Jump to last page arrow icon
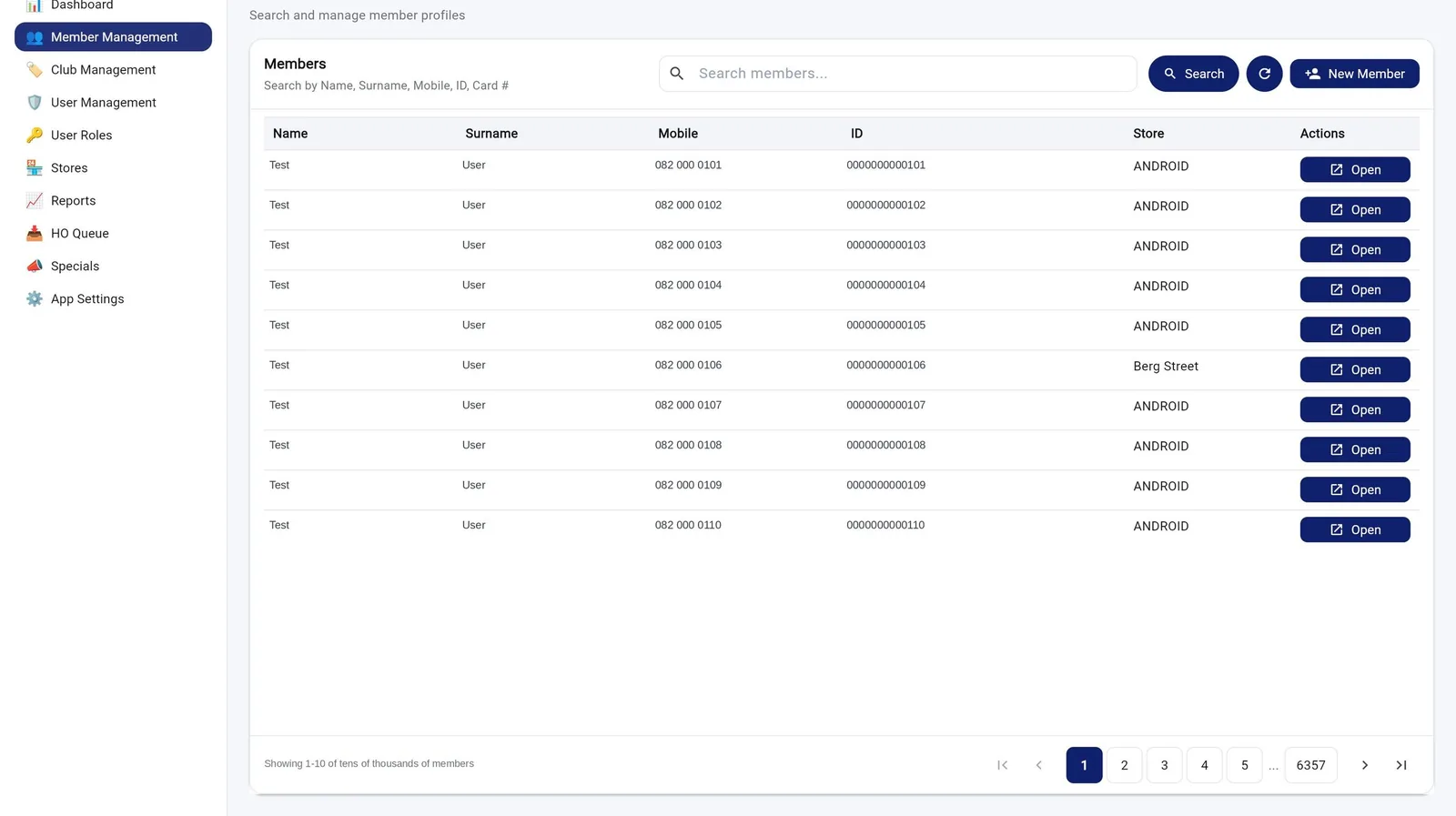 (1401, 765)
